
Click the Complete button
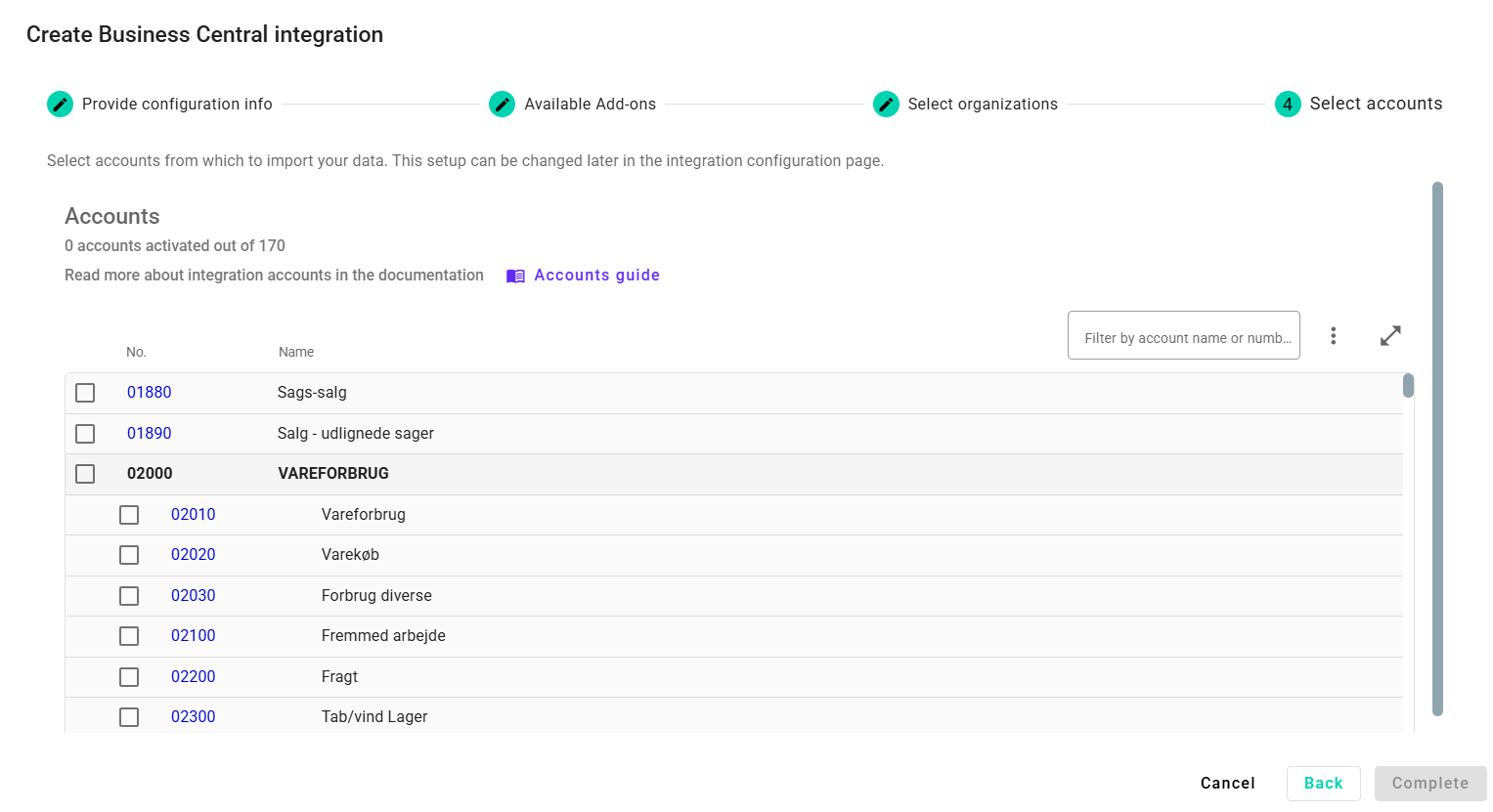(1430, 784)
